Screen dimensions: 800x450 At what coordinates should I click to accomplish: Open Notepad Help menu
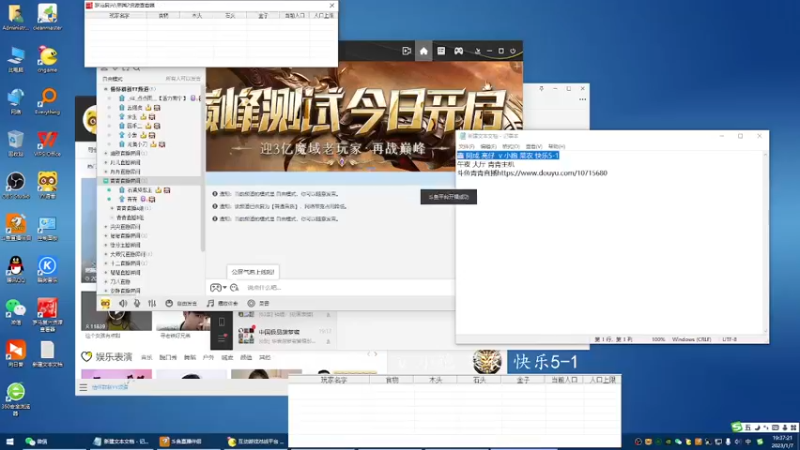(x=556, y=146)
